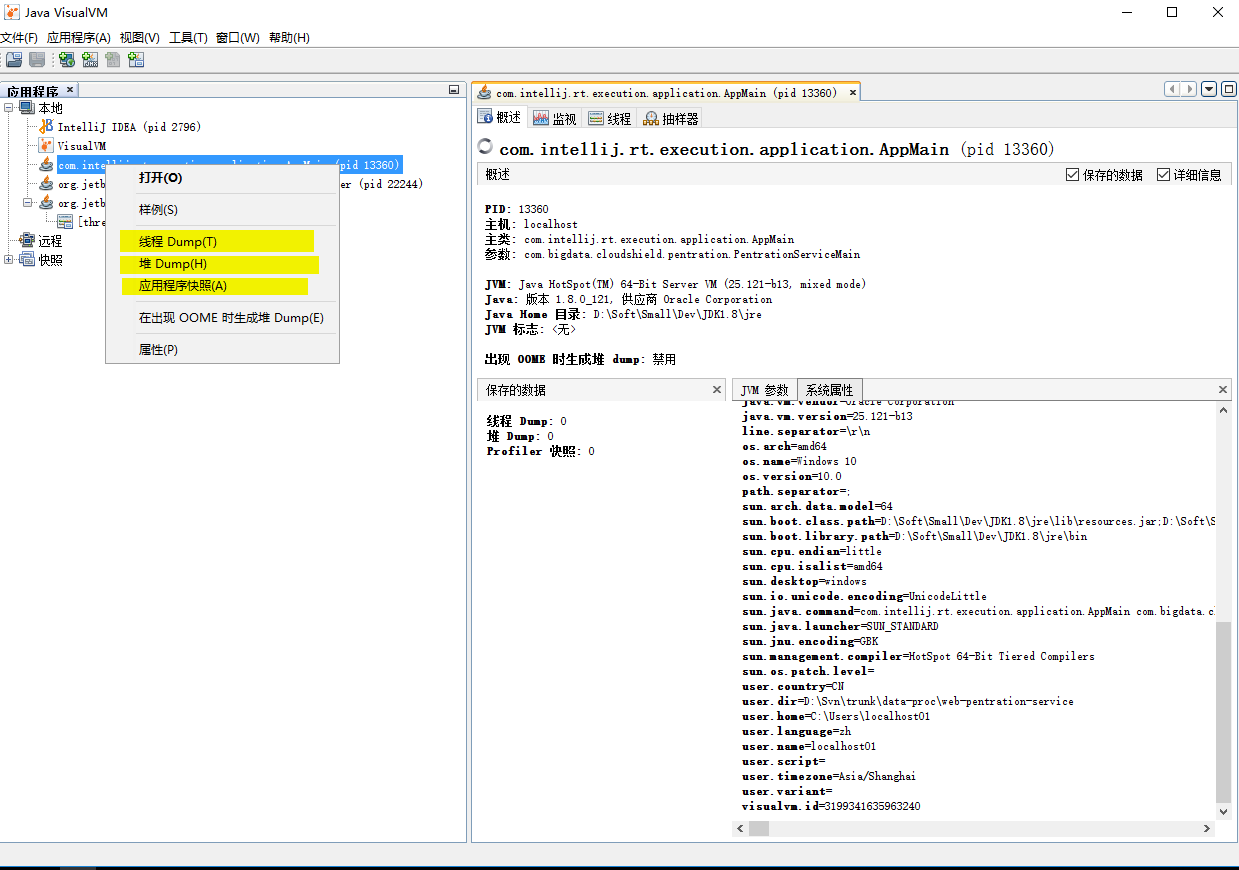The height and width of the screenshot is (870, 1239).
Task: Click the VisualVM application icon in tree
Action: point(46,146)
